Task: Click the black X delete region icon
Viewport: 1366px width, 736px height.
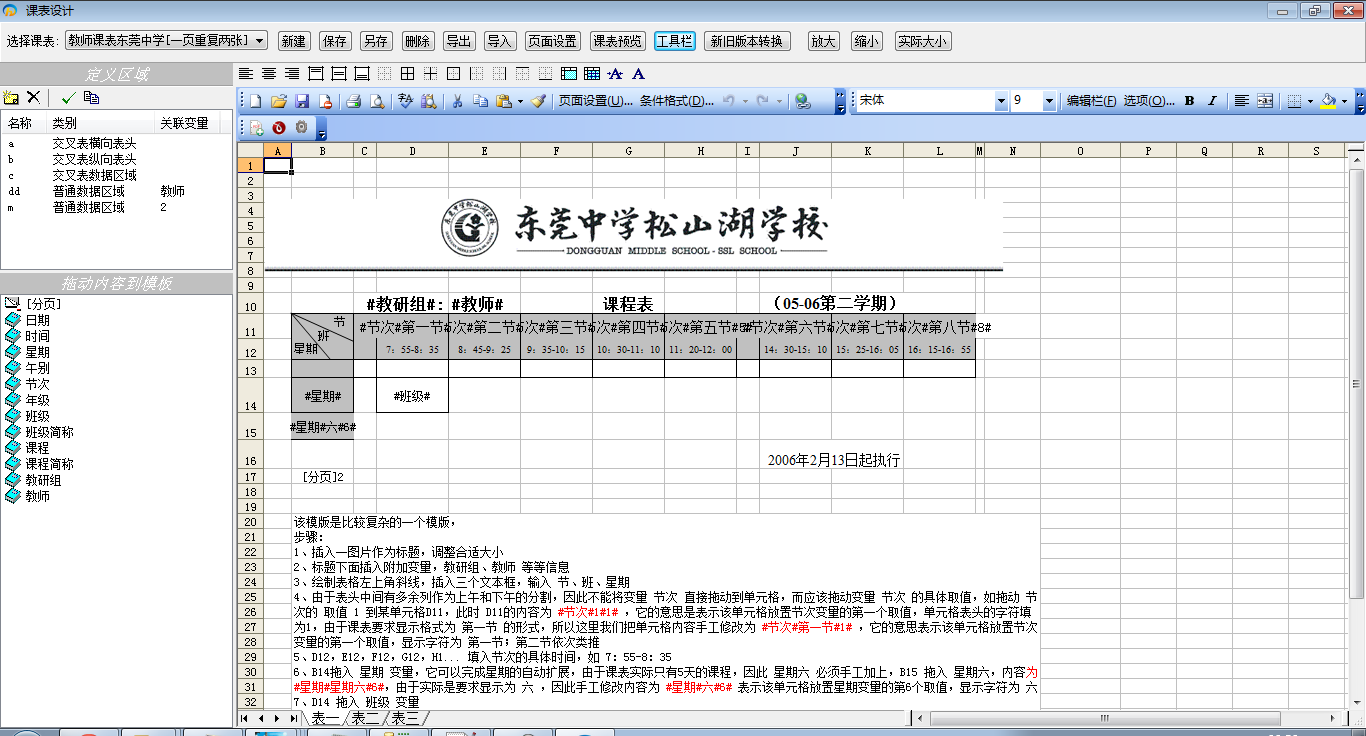Action: tap(34, 97)
